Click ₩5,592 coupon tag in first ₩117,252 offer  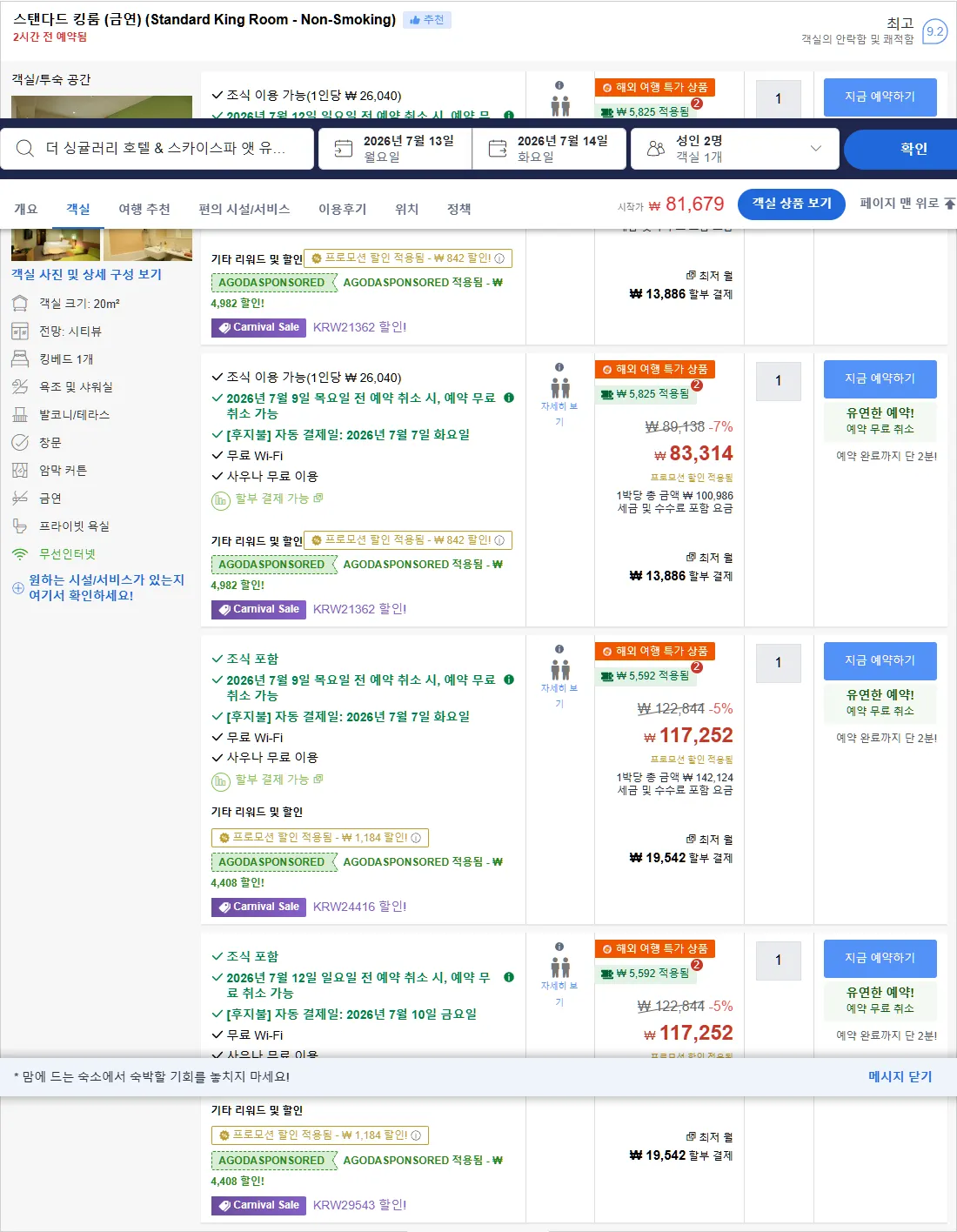point(648,676)
